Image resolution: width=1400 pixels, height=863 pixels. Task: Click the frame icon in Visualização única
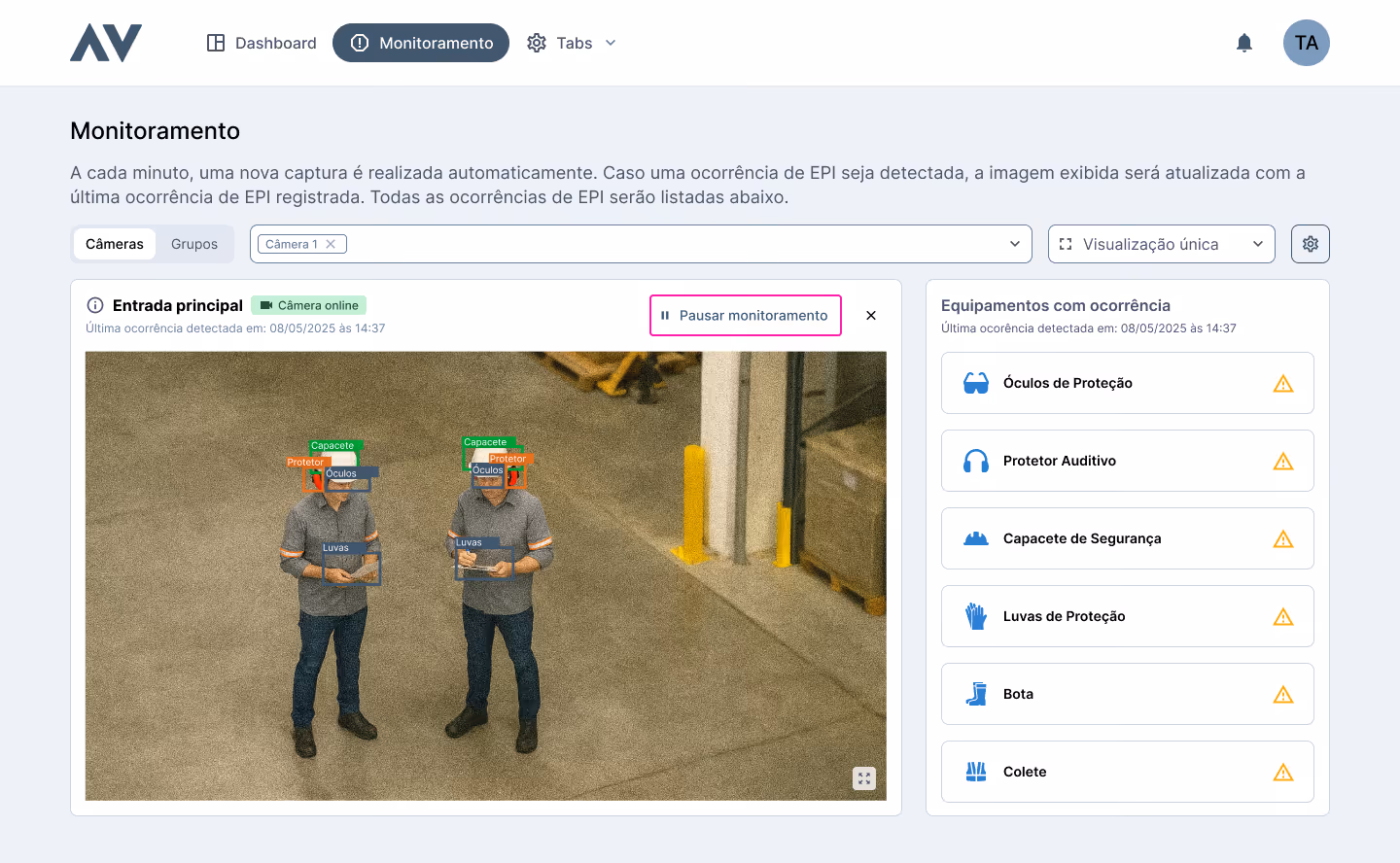(1066, 244)
